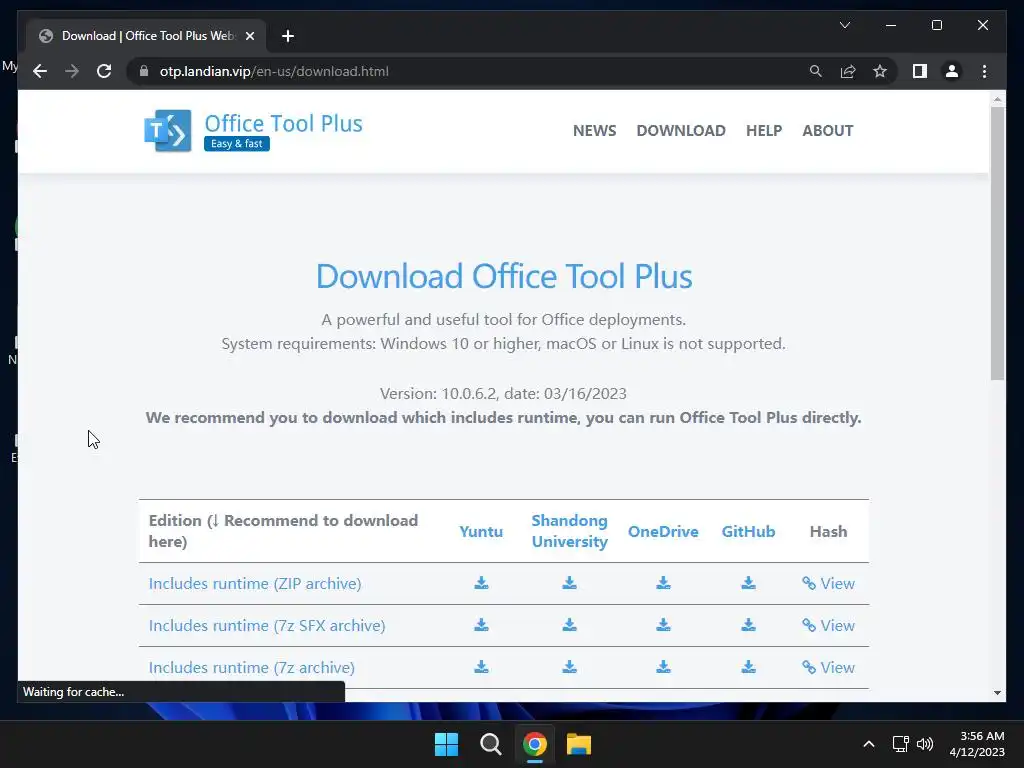The width and height of the screenshot is (1024, 768).
Task: Click the Yuntu column header link
Action: coord(481,531)
